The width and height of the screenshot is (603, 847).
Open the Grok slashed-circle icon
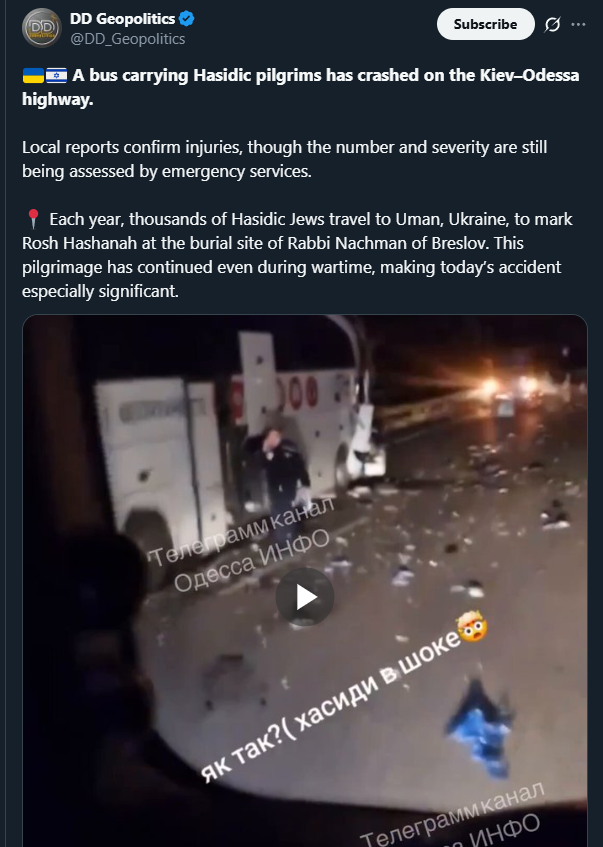[x=552, y=24]
